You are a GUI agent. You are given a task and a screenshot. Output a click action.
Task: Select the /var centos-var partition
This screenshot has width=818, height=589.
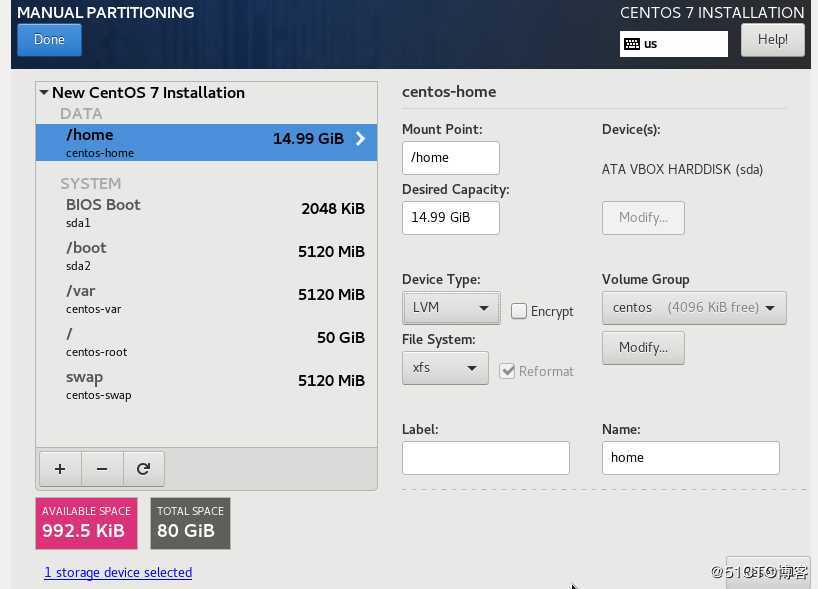[x=207, y=299]
